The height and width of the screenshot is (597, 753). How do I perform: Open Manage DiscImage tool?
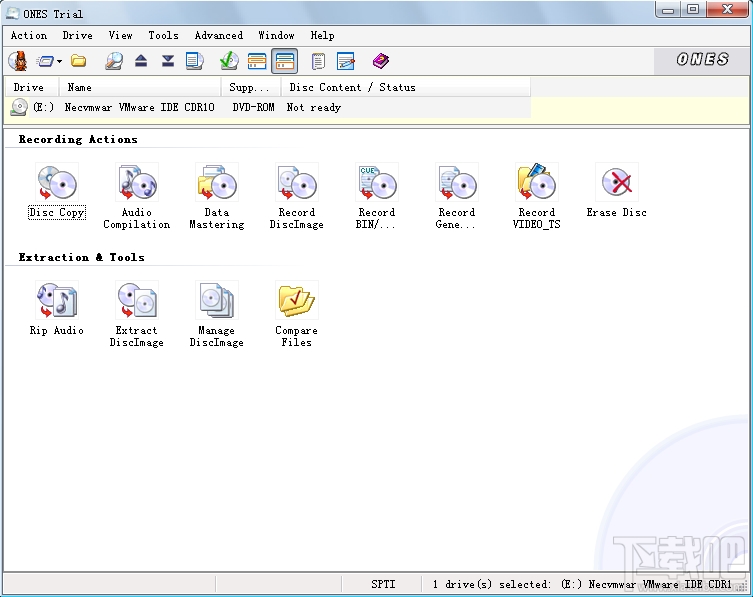pyautogui.click(x=217, y=315)
